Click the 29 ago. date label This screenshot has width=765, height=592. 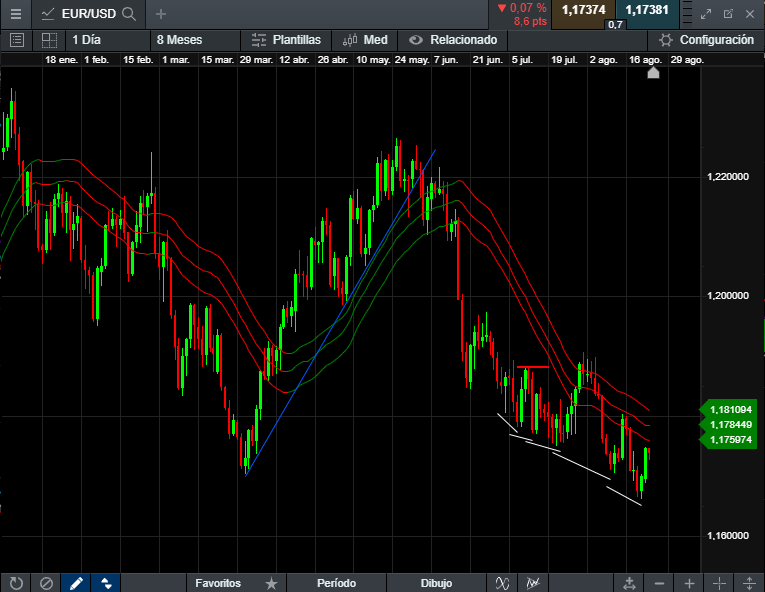point(687,60)
